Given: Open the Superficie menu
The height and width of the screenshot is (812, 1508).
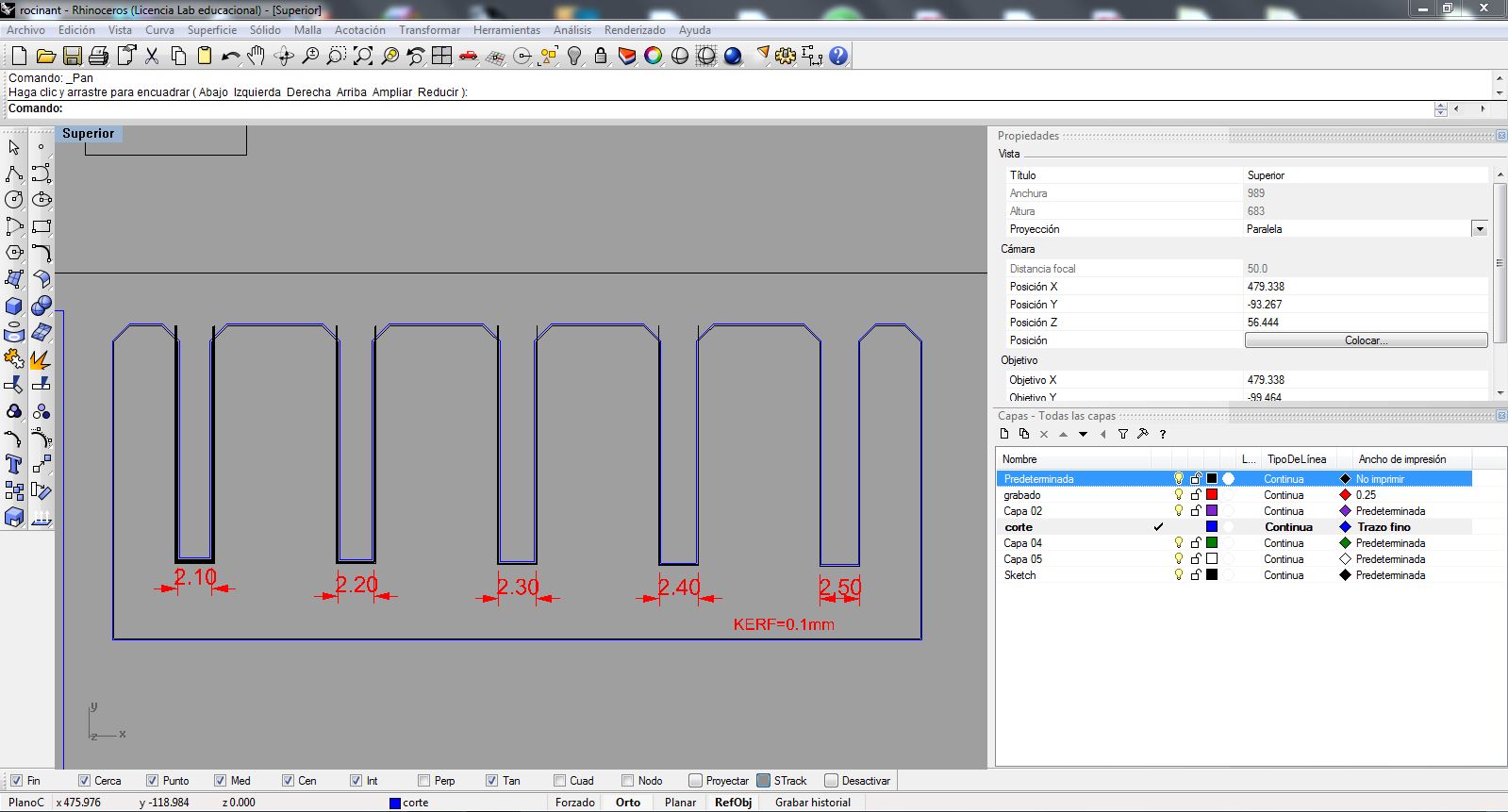Looking at the screenshot, I should [x=212, y=30].
